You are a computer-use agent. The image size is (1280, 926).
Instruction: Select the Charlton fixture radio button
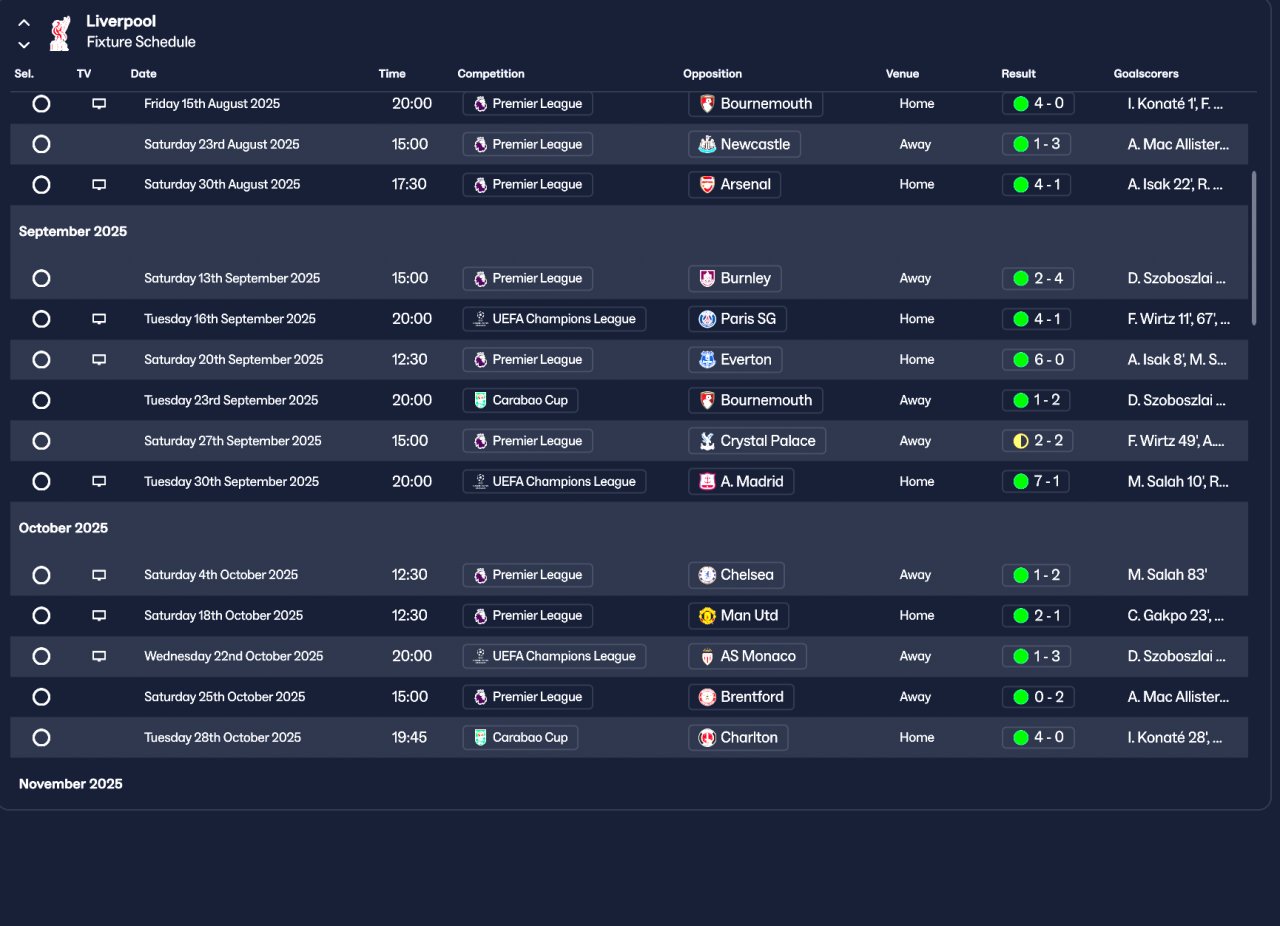[41, 737]
